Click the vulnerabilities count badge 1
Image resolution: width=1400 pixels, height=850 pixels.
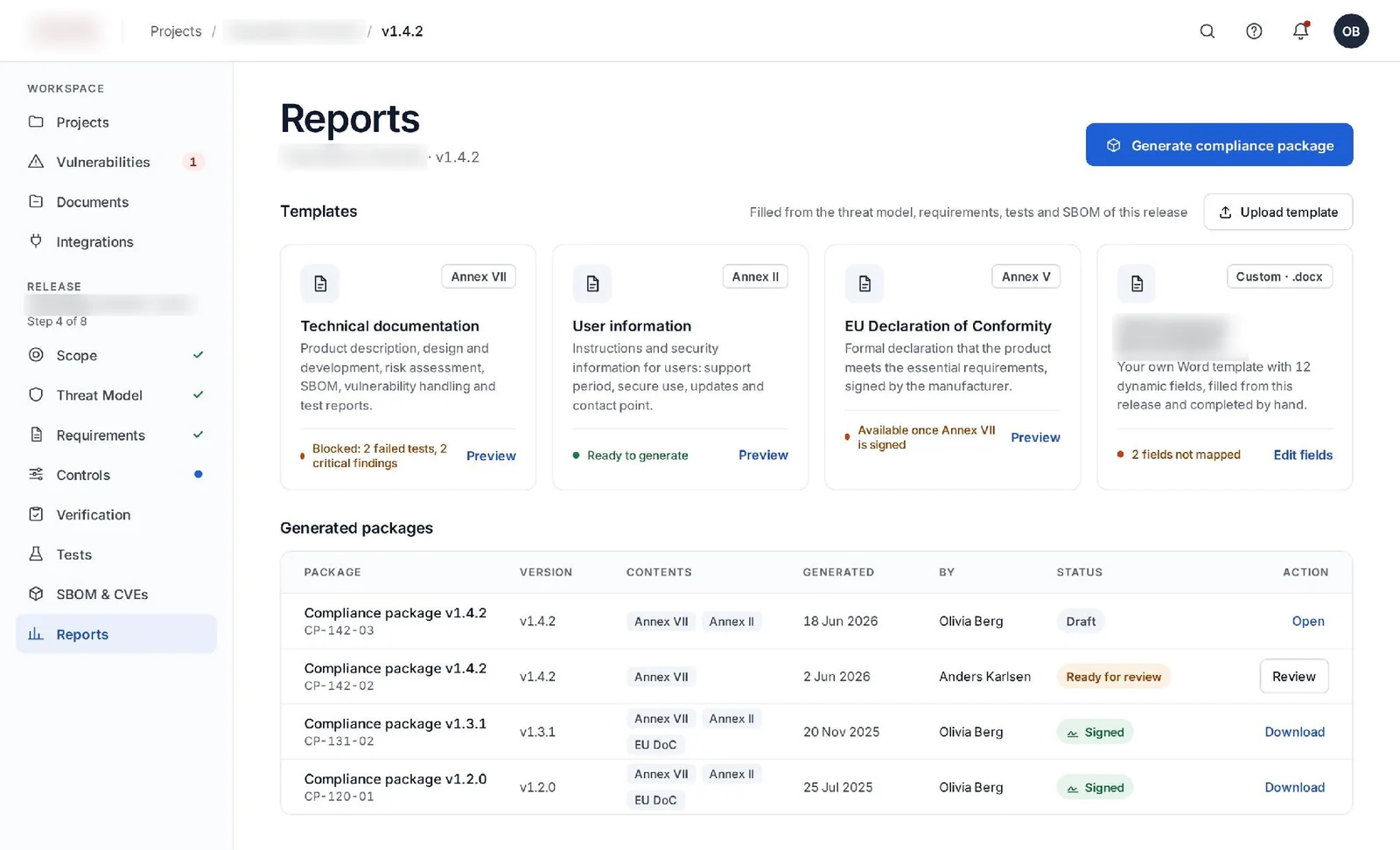click(x=192, y=162)
